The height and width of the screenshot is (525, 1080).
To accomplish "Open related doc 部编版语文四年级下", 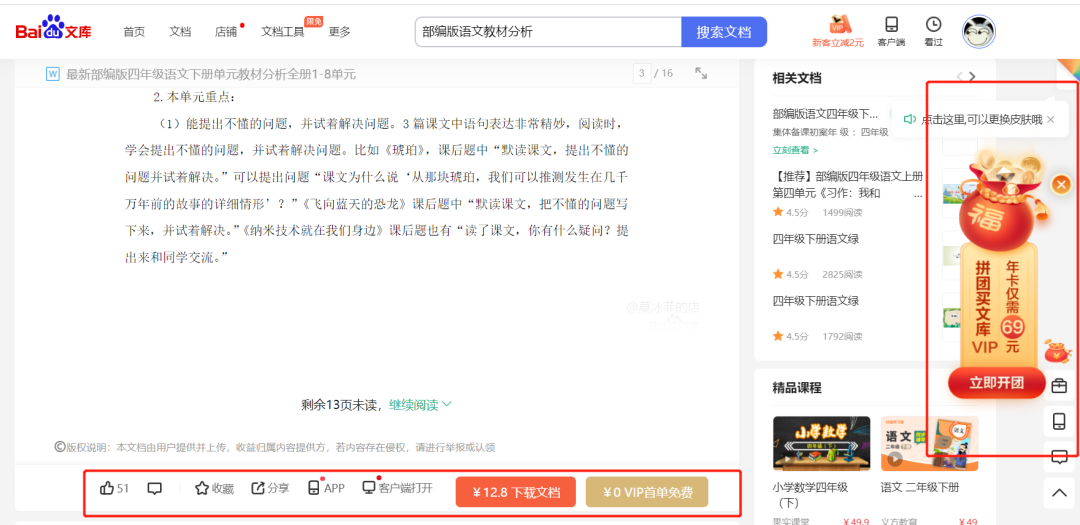I will 825,114.
